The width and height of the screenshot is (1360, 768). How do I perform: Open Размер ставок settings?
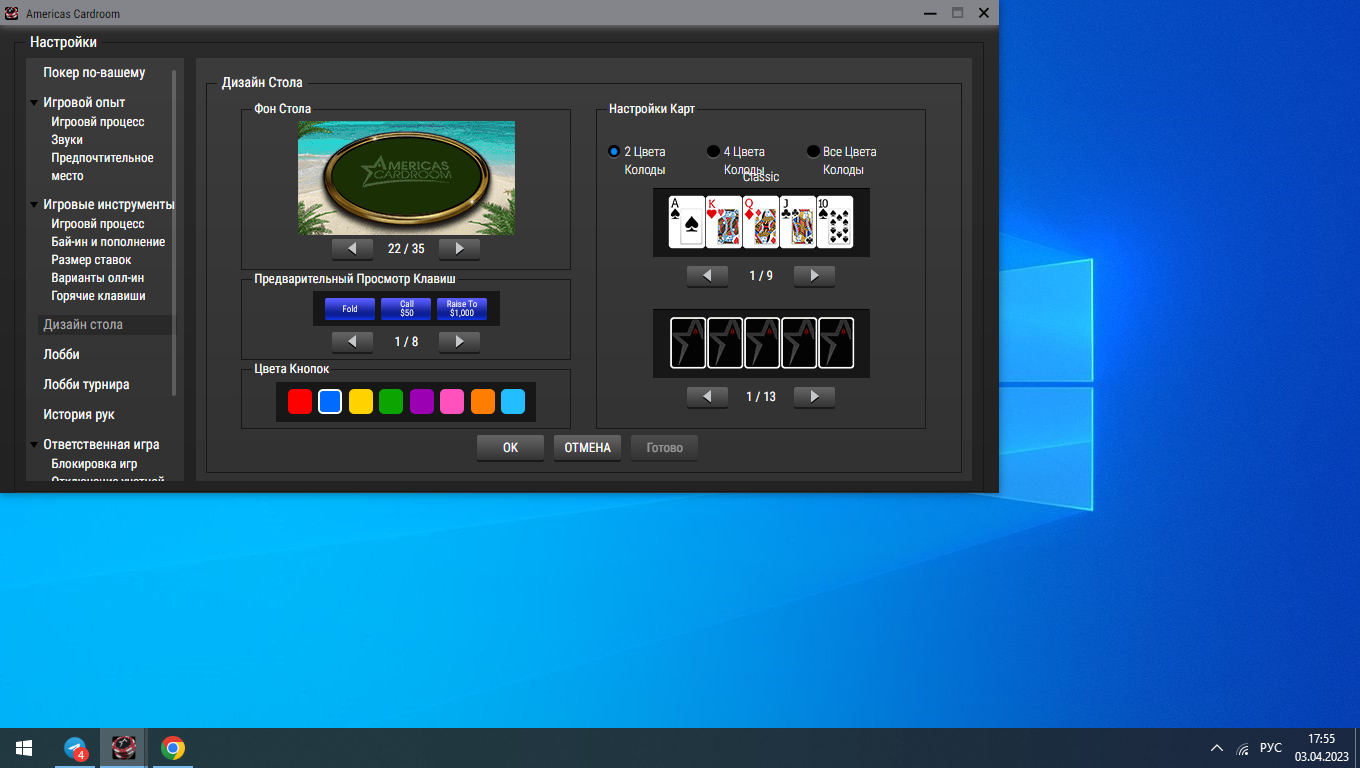click(x=91, y=260)
